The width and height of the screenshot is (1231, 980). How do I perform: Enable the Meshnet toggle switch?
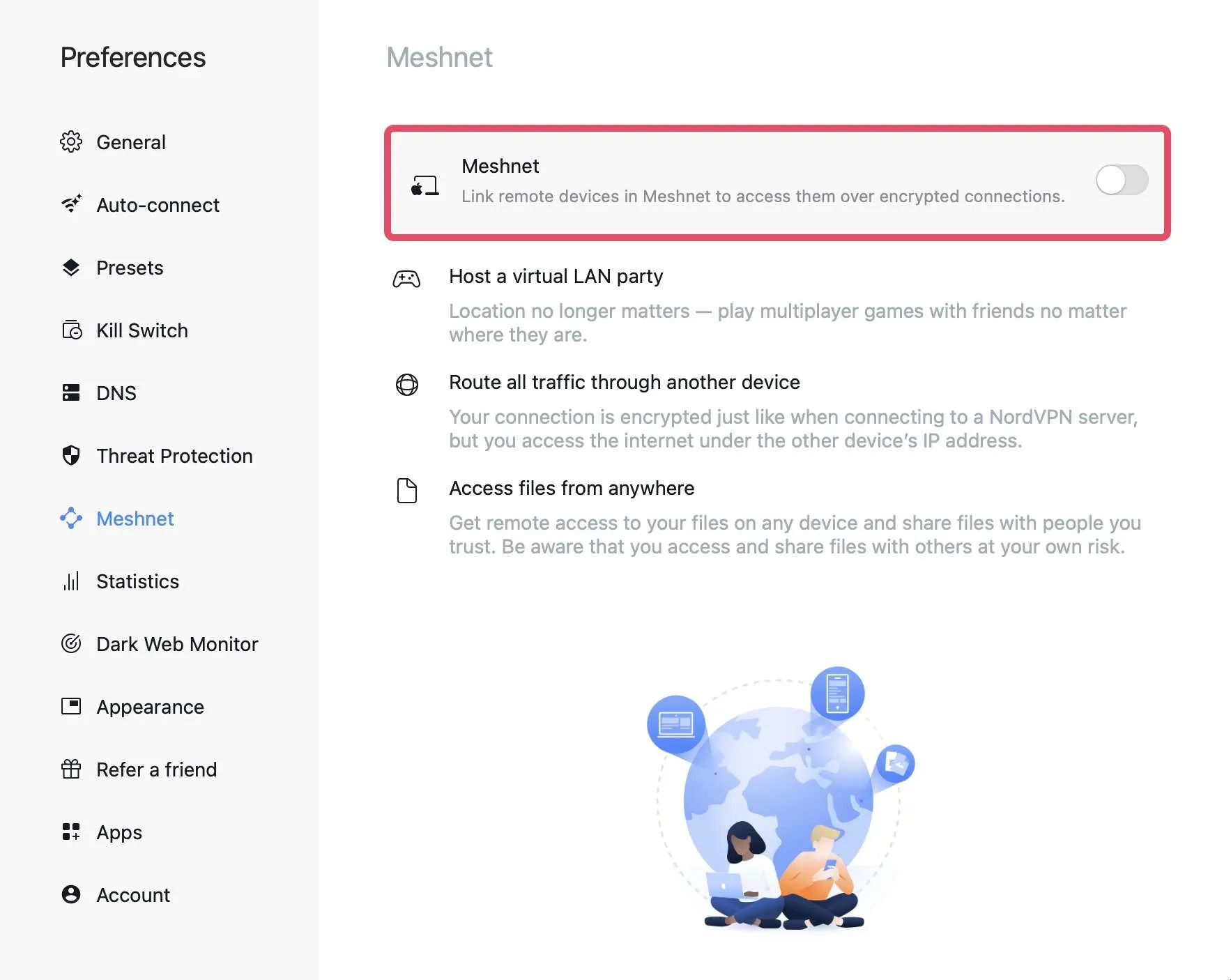click(x=1122, y=181)
